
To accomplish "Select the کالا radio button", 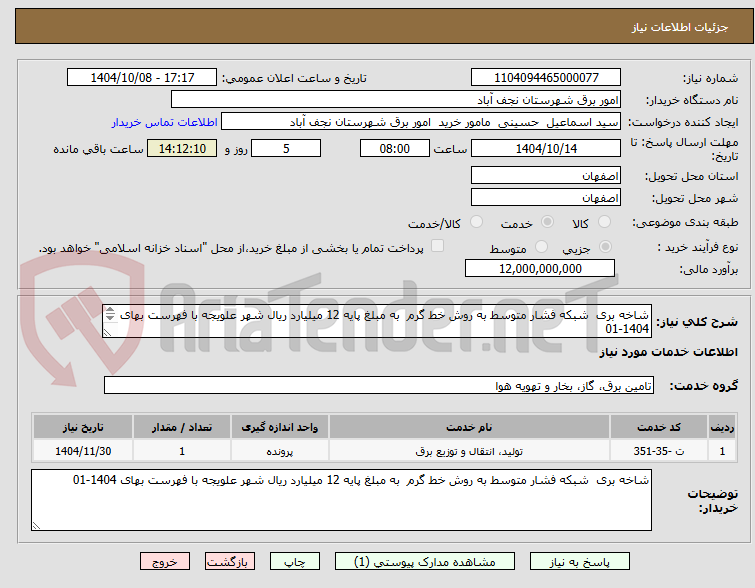I will pyautogui.click(x=604, y=222).
